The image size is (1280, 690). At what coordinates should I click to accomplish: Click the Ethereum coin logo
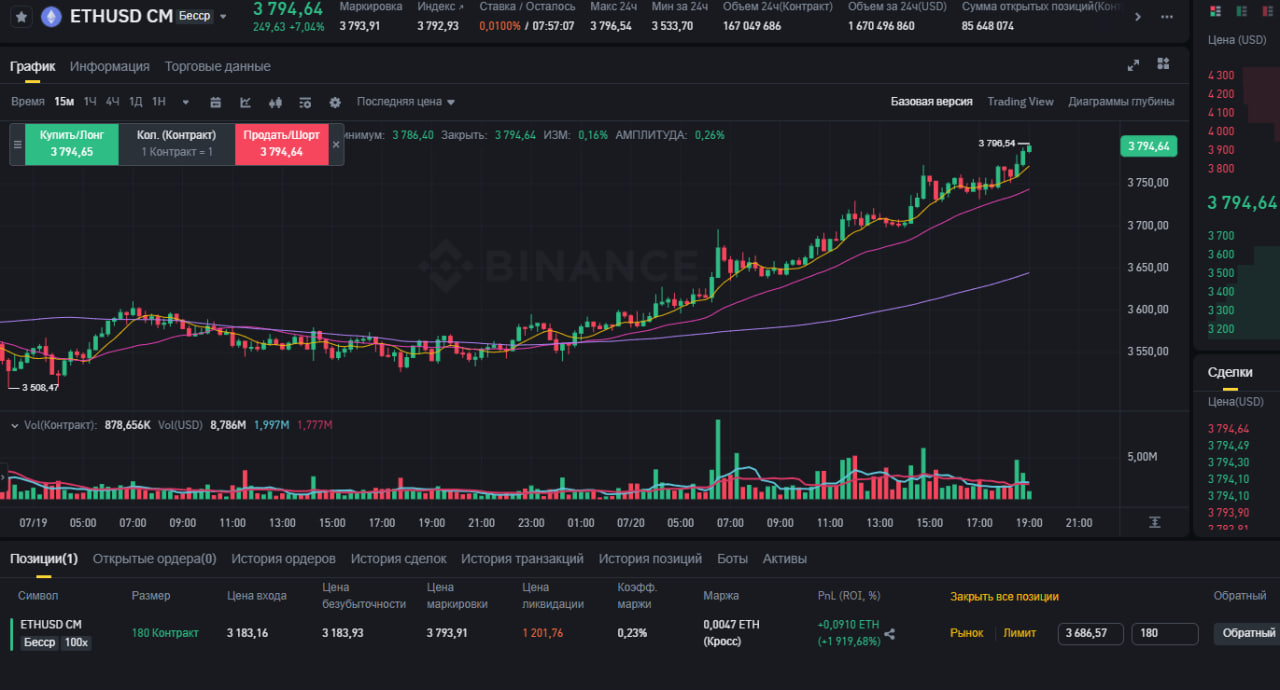[x=50, y=17]
